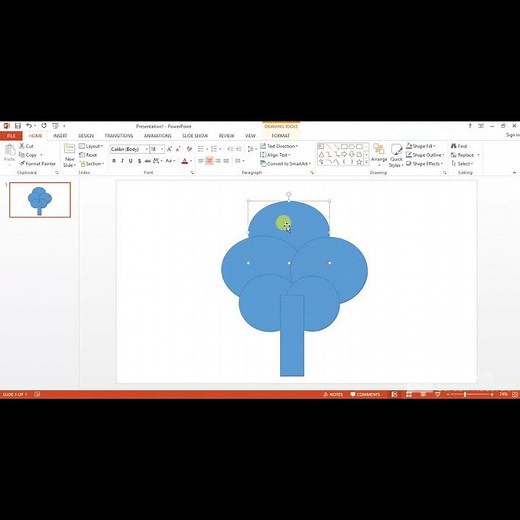
Task: Increase font size button
Action: click(169, 149)
